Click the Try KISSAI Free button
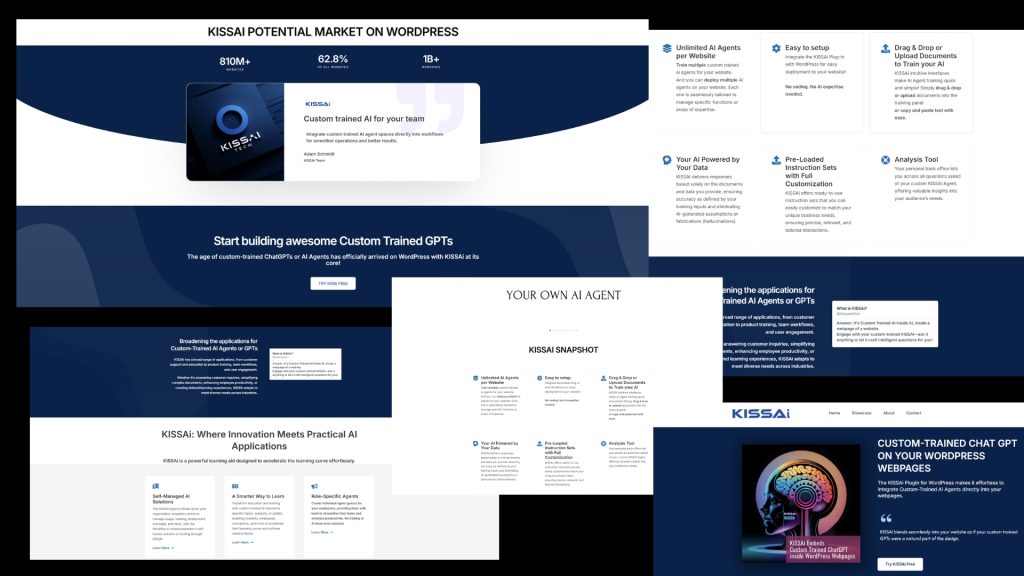This screenshot has width=1024, height=576. (x=900, y=564)
